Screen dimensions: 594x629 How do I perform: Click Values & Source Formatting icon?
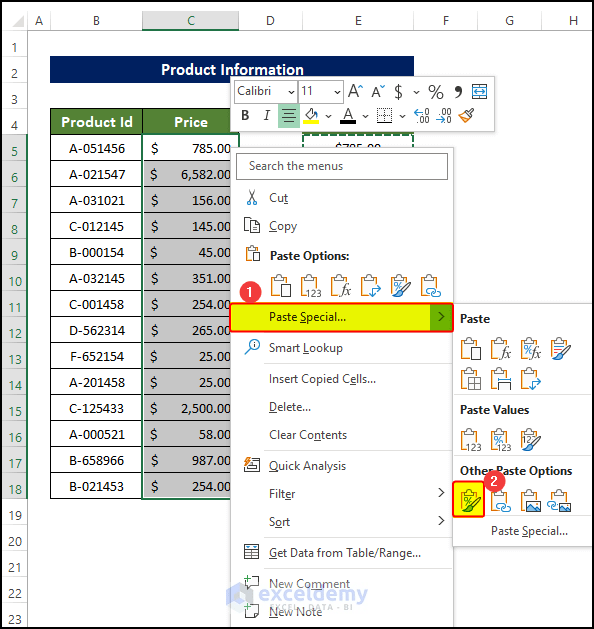coord(531,440)
